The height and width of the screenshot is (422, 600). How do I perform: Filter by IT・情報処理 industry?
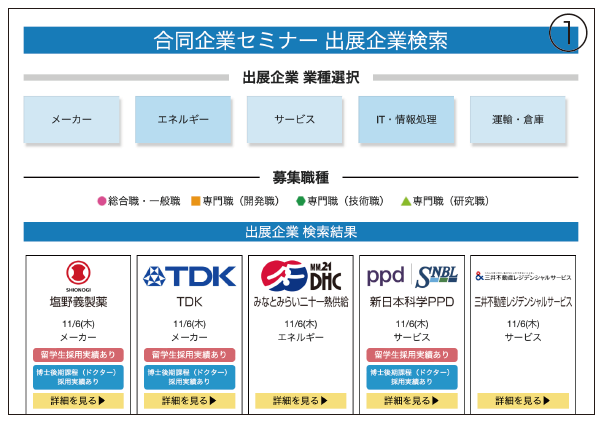[x=406, y=119]
